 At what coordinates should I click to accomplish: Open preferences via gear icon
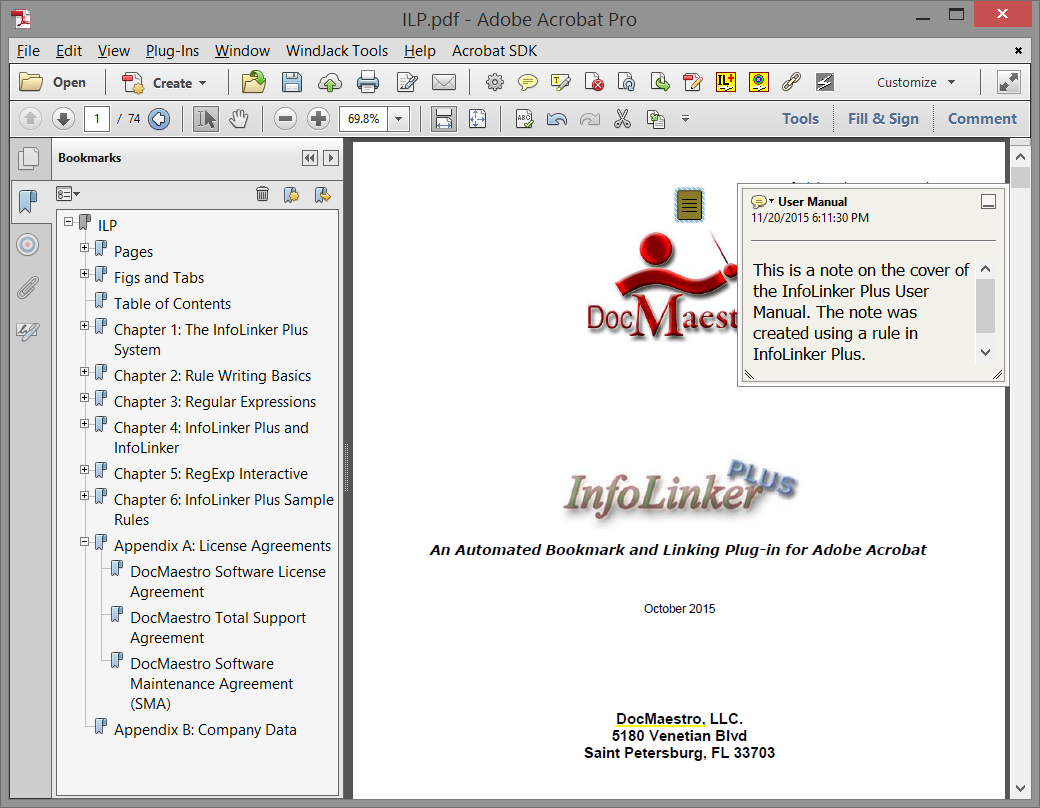[x=494, y=82]
